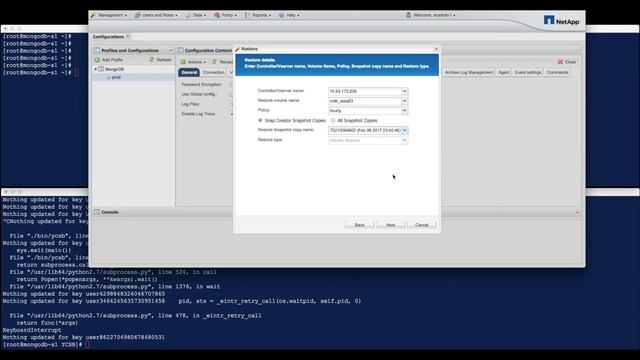
Task: Close the Configurations tab
Action: pyautogui.click(x=128, y=36)
